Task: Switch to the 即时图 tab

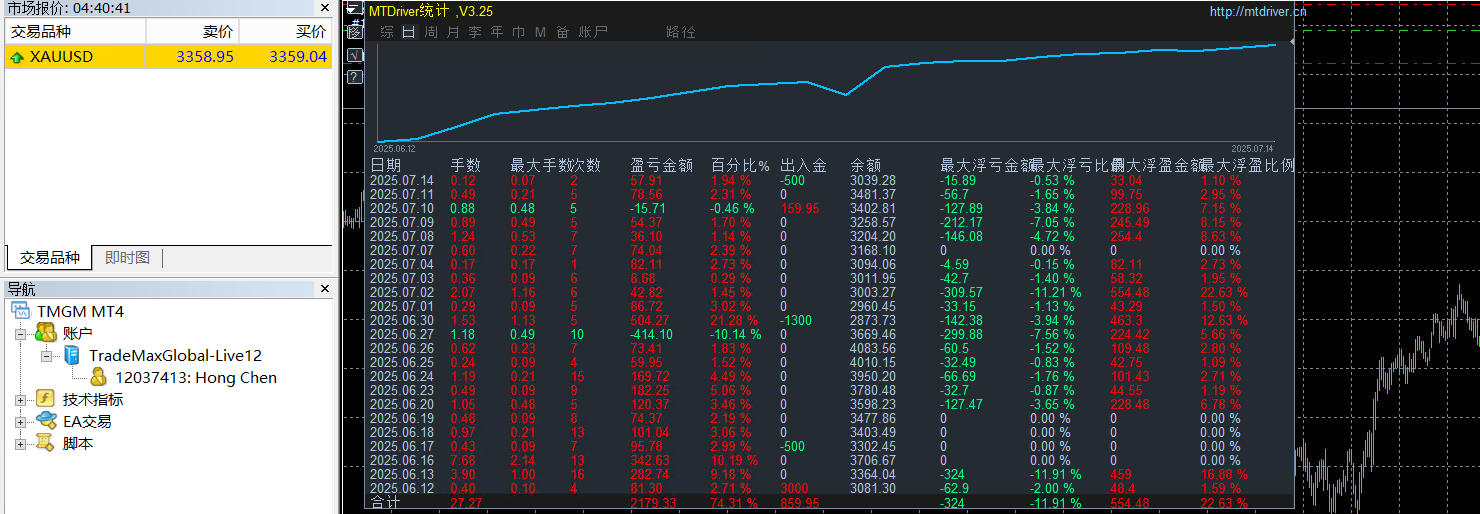Action: click(127, 258)
